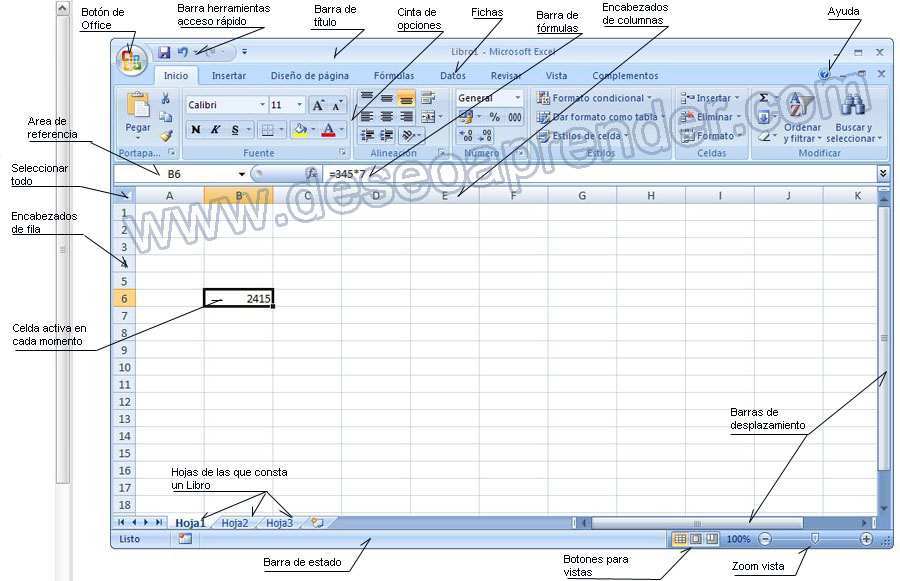The width and height of the screenshot is (900, 581).
Task: Click the percent style button
Action: 494,117
